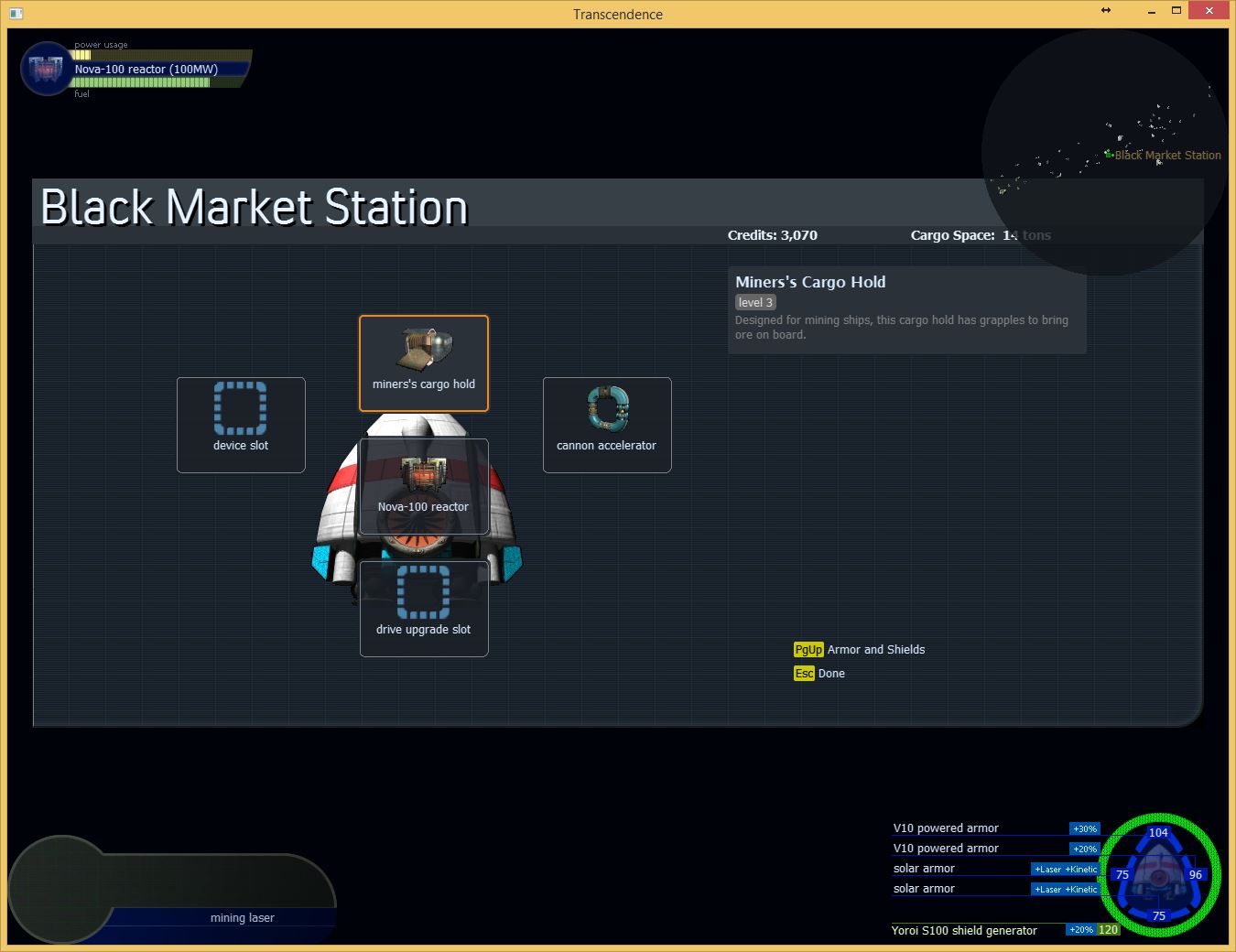Click the ship armor display icon
Screen dimensions: 1236x952
tap(1159, 875)
